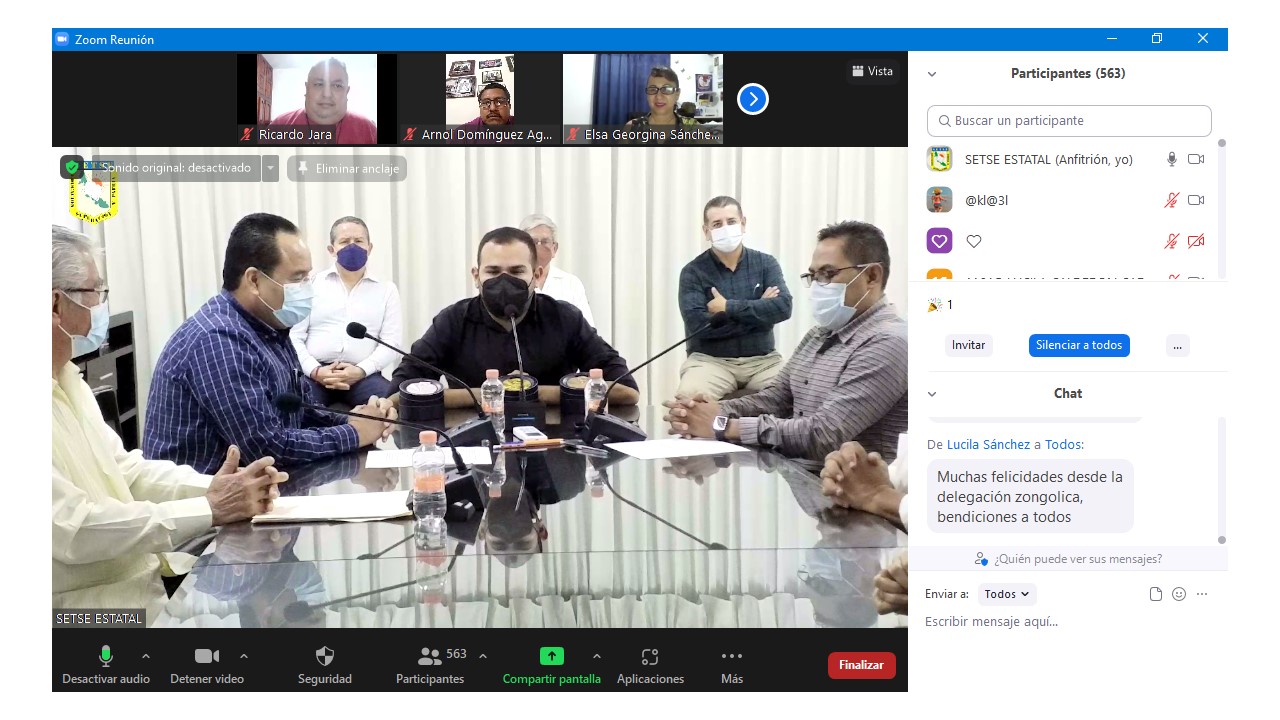Click the SETSE ESTATAL name label on the video
The height and width of the screenshot is (720, 1280).
click(99, 619)
